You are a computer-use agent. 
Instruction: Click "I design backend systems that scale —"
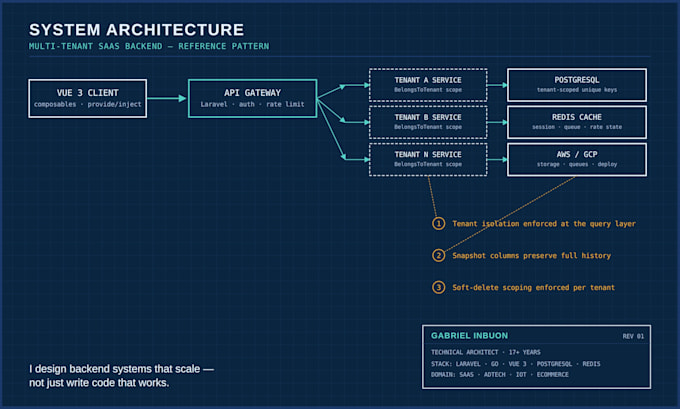121,369
